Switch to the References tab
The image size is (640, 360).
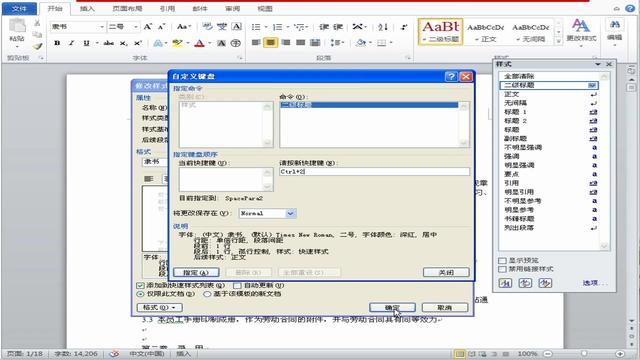point(167,9)
